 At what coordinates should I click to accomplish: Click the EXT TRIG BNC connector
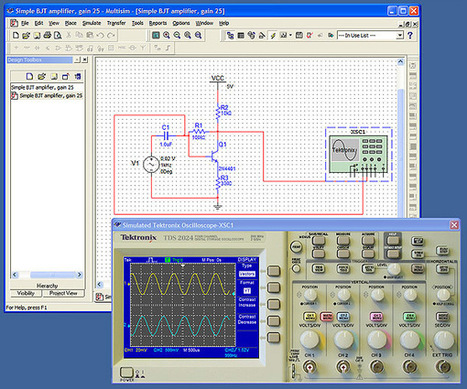point(443,367)
